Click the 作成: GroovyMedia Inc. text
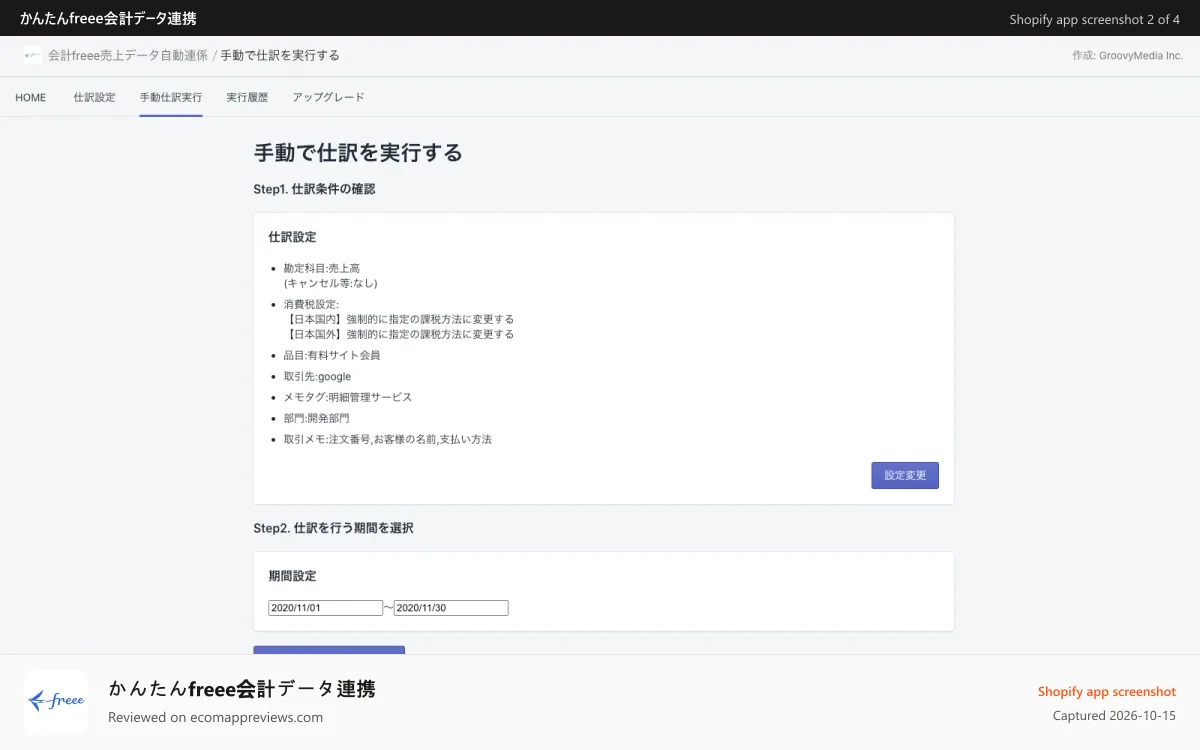The height and width of the screenshot is (750, 1200). (1127, 56)
